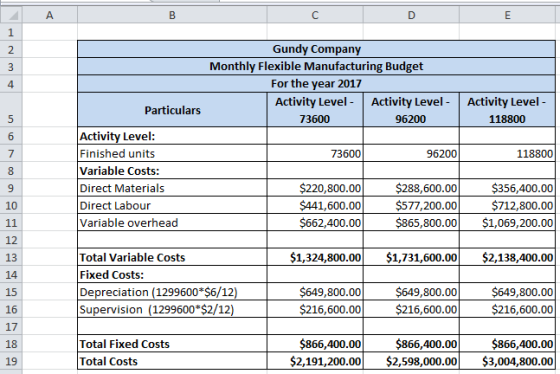The width and height of the screenshot is (560, 374).
Task: Click the Variable Costs: label cell
Action: tap(172, 171)
